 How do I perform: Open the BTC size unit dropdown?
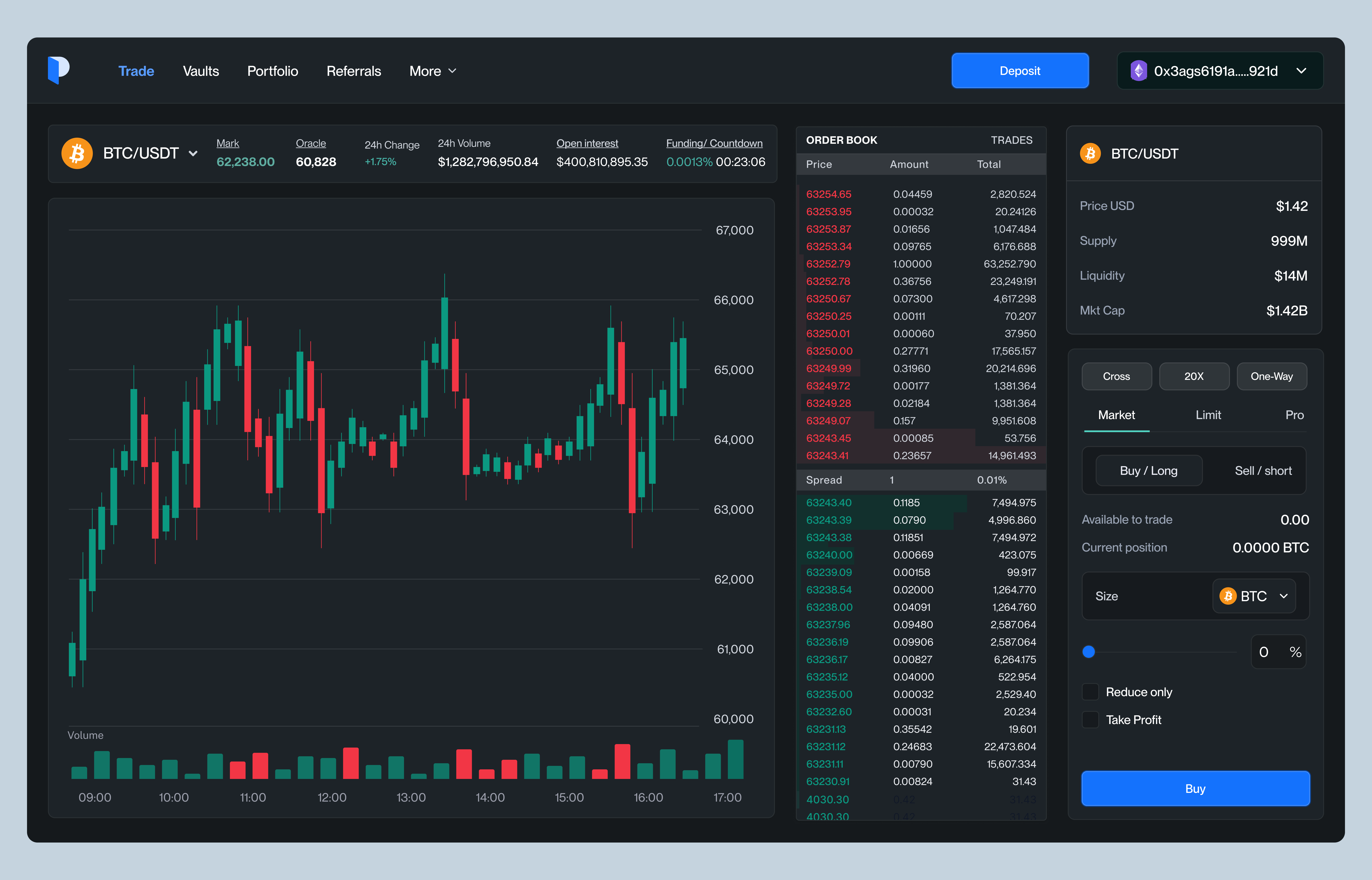pos(1254,596)
